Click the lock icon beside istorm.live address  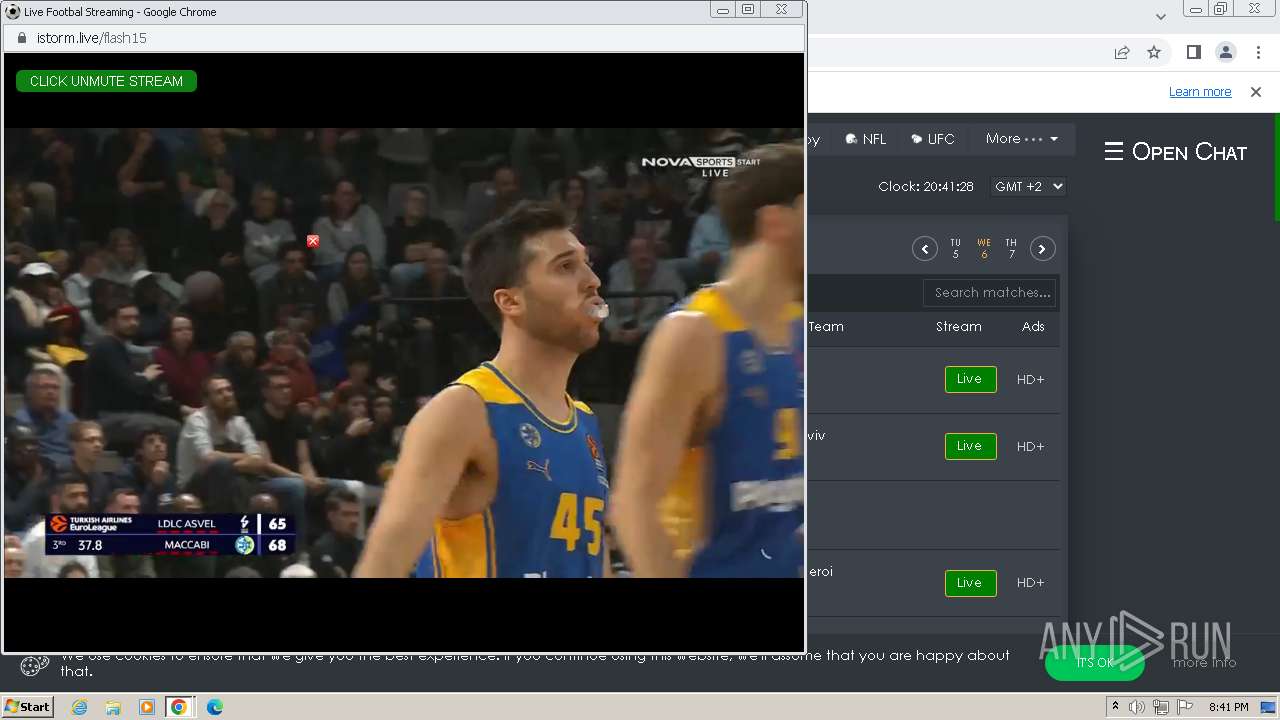pyautogui.click(x=21, y=38)
